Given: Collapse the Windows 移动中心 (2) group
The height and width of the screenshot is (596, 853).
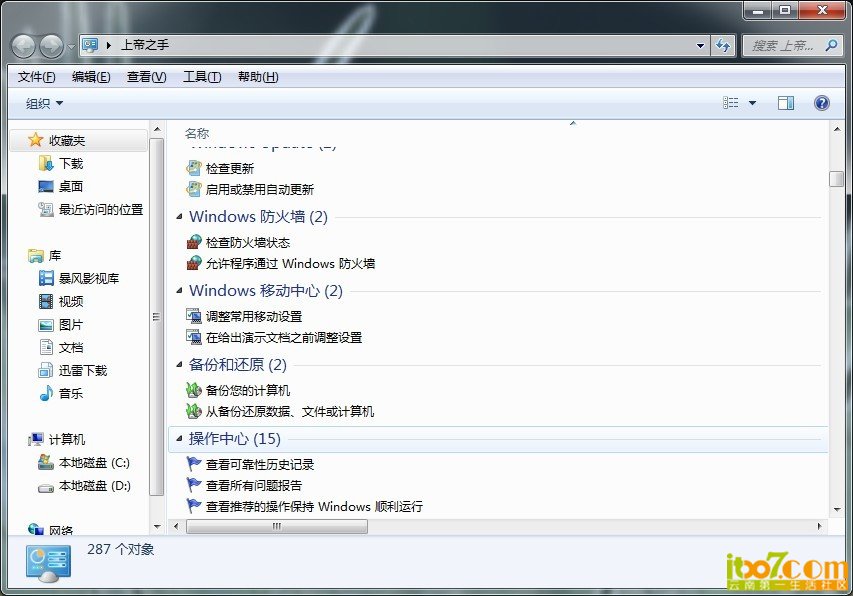Looking at the screenshot, I should pos(179,290).
